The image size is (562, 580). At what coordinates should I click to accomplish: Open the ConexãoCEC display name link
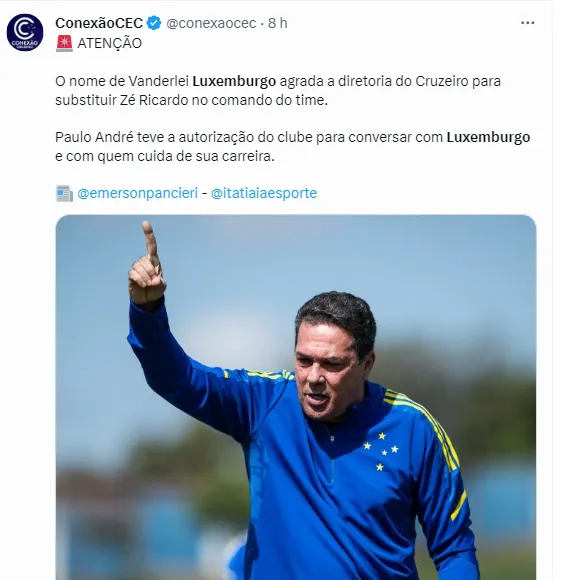(x=99, y=23)
